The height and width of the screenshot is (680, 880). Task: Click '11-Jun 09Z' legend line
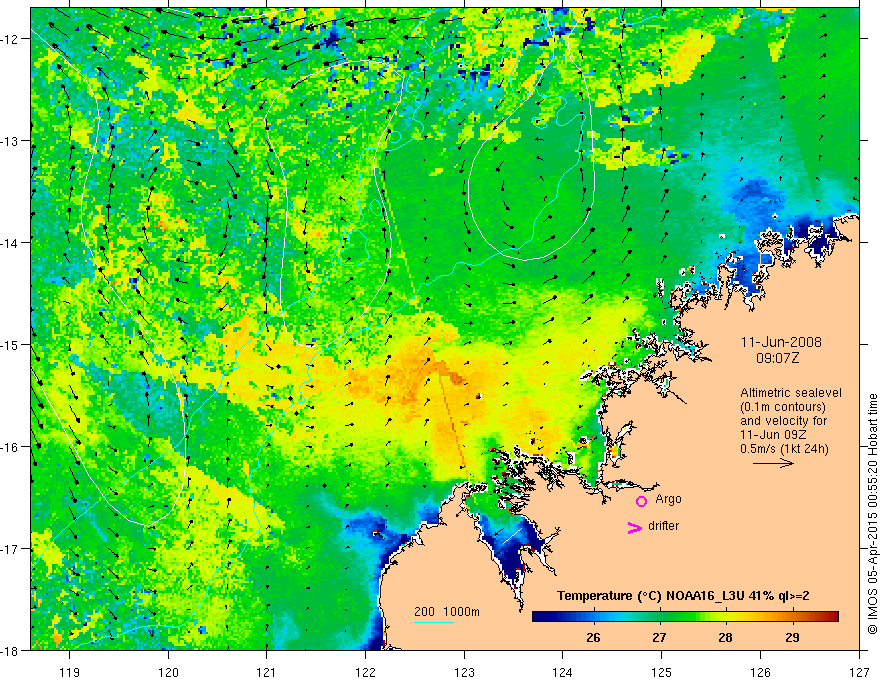coord(773,435)
